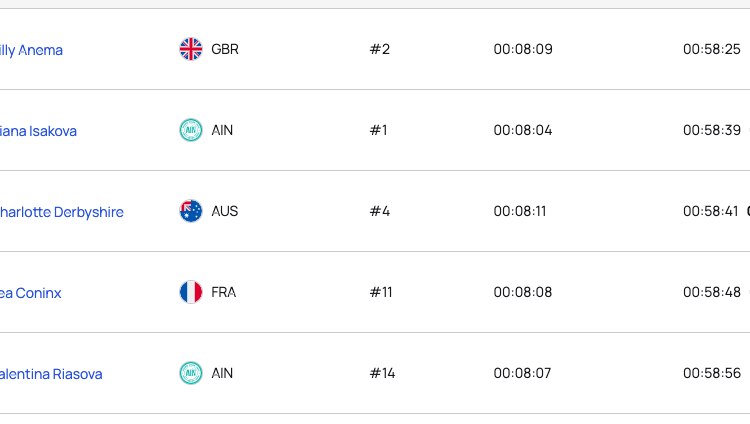Viewport: 750px width, 424px height.
Task: Open Isakova athlete profile link
Action: pyautogui.click(x=38, y=131)
